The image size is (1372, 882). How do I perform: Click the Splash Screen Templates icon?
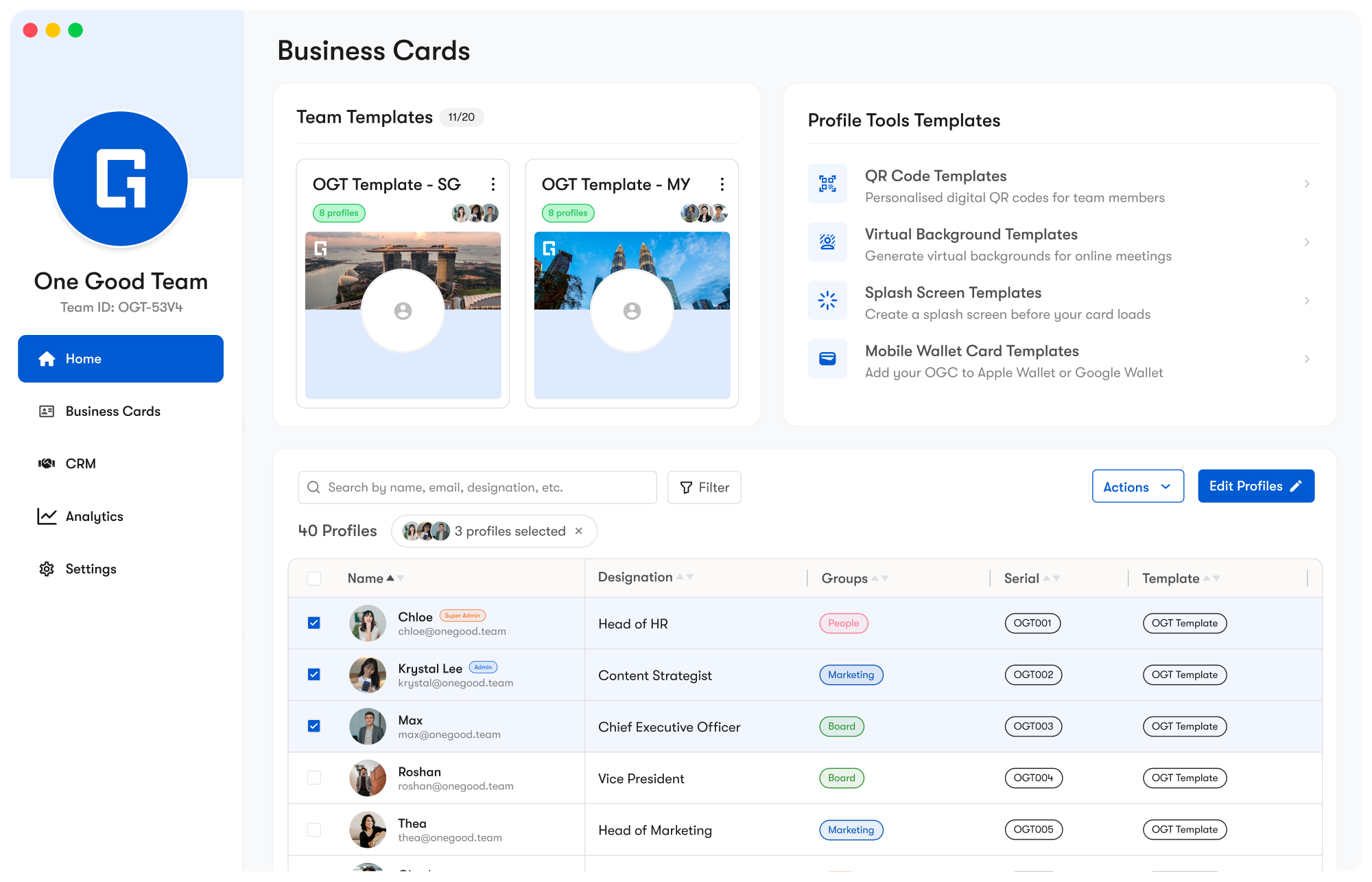click(x=827, y=301)
